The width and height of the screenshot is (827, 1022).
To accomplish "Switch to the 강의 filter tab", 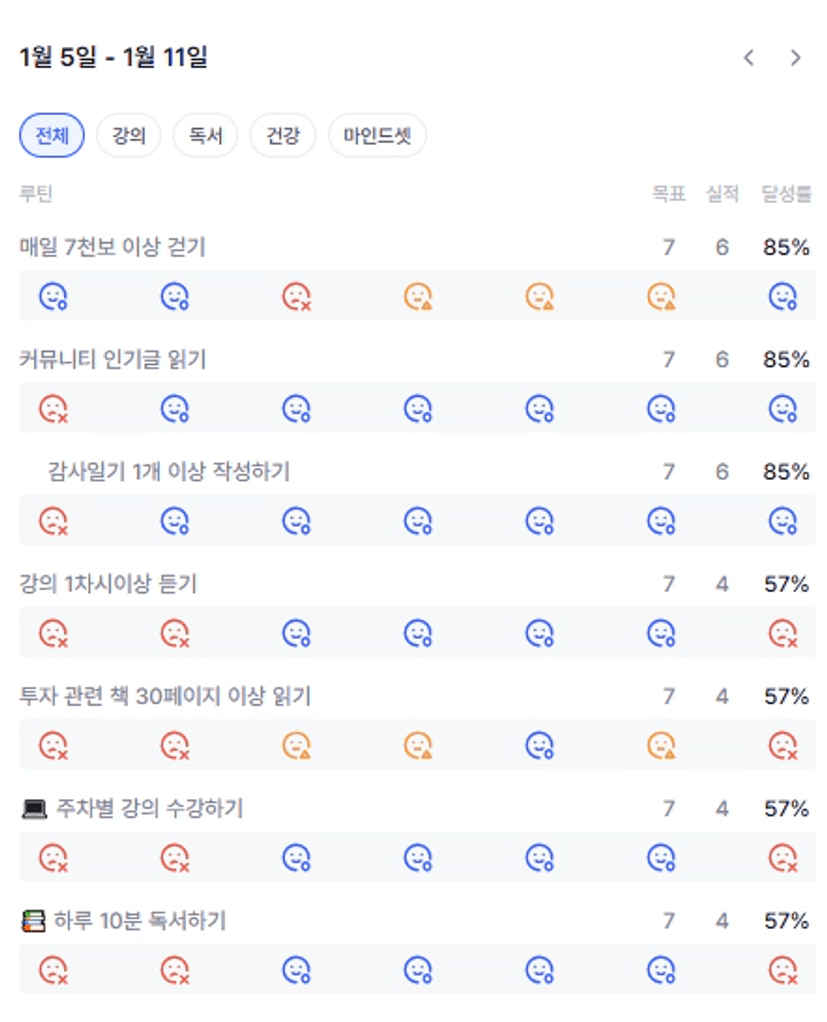I will pyautogui.click(x=129, y=136).
